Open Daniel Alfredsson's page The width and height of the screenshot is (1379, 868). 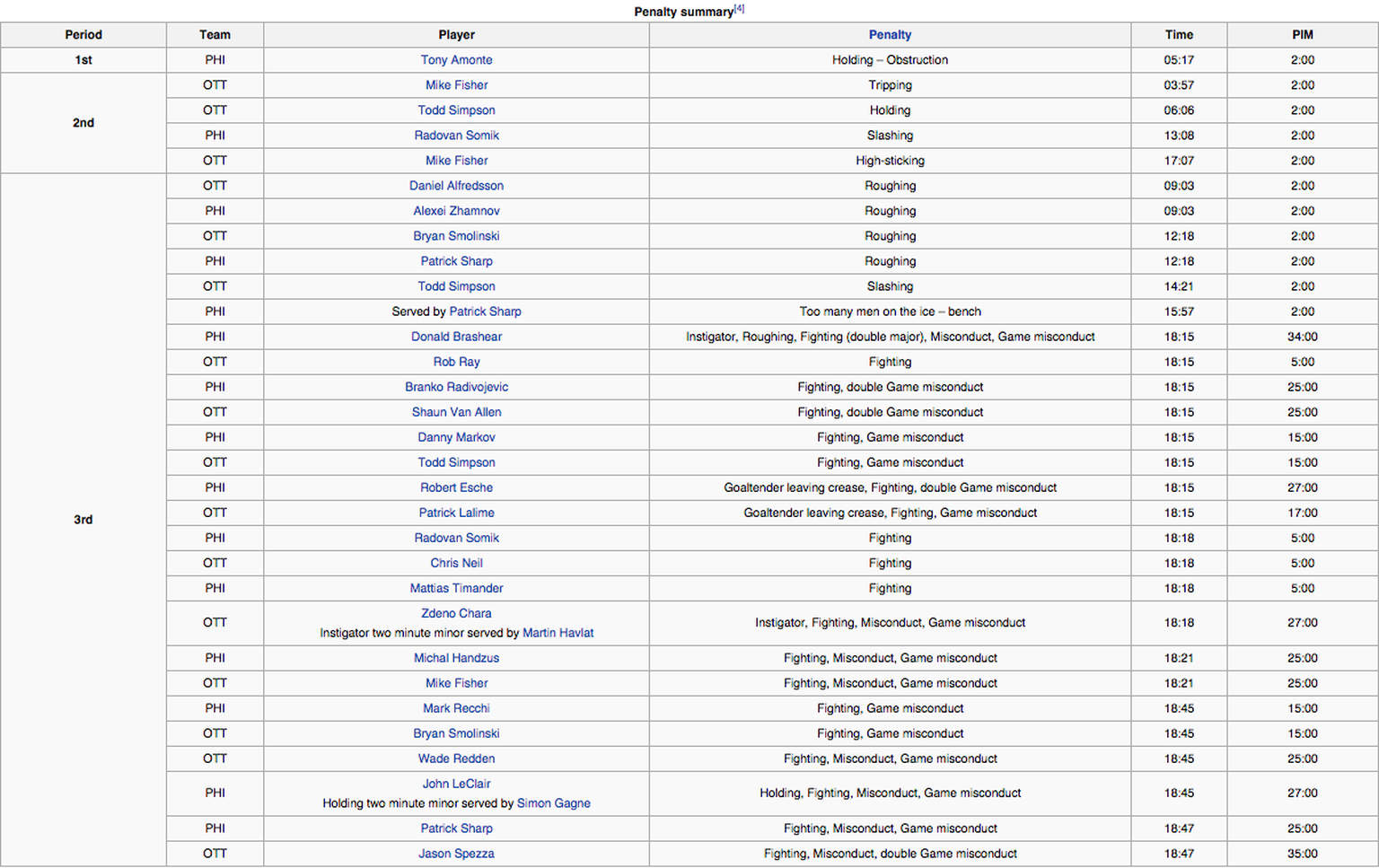456,186
